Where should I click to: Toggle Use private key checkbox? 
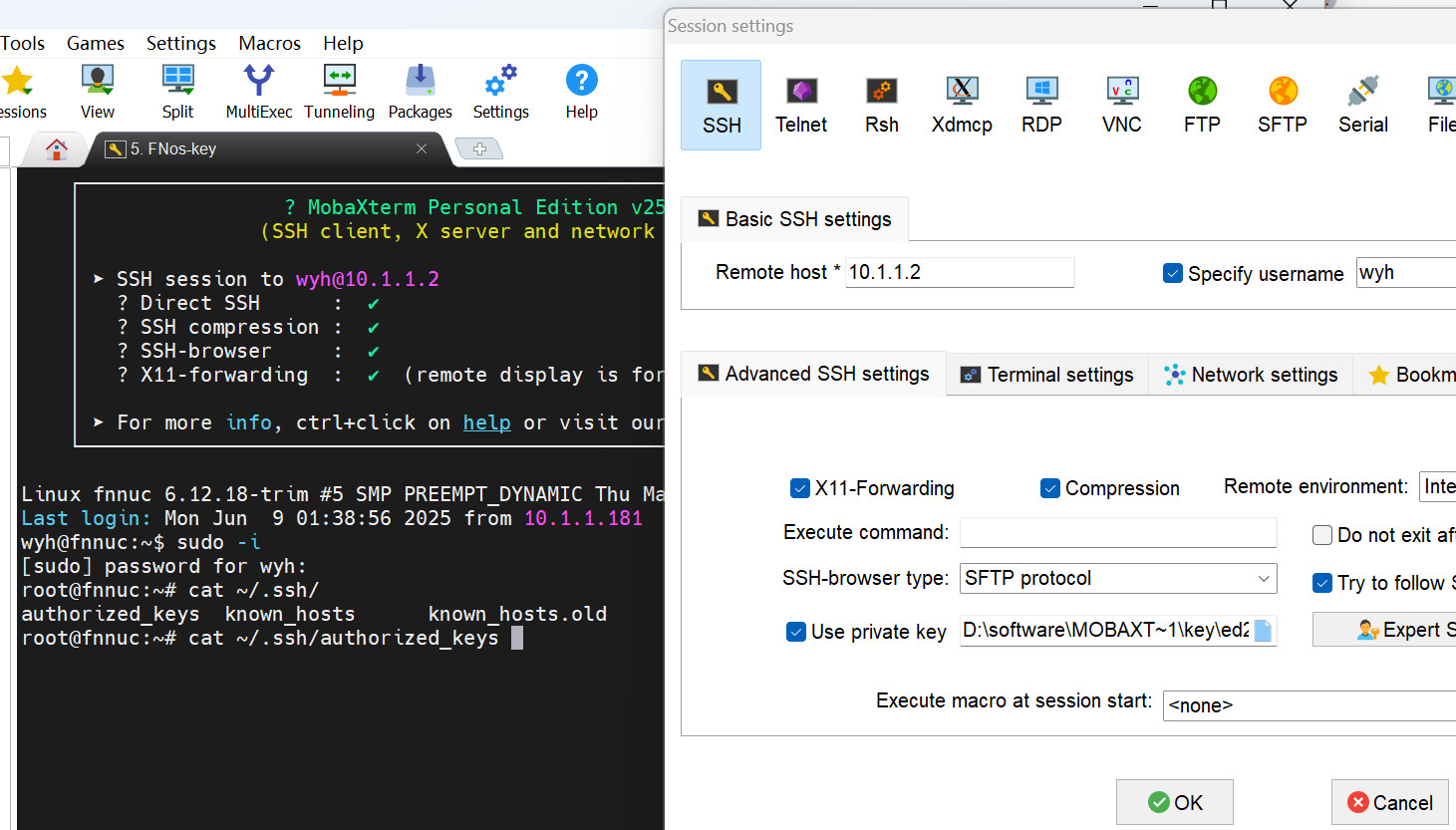click(796, 632)
